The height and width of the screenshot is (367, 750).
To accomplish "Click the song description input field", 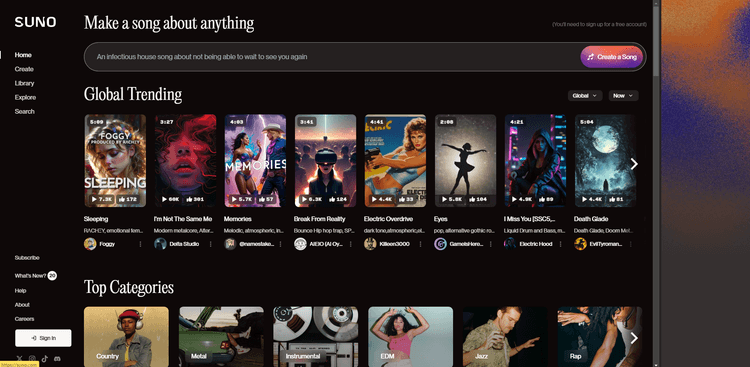I will click(331, 57).
